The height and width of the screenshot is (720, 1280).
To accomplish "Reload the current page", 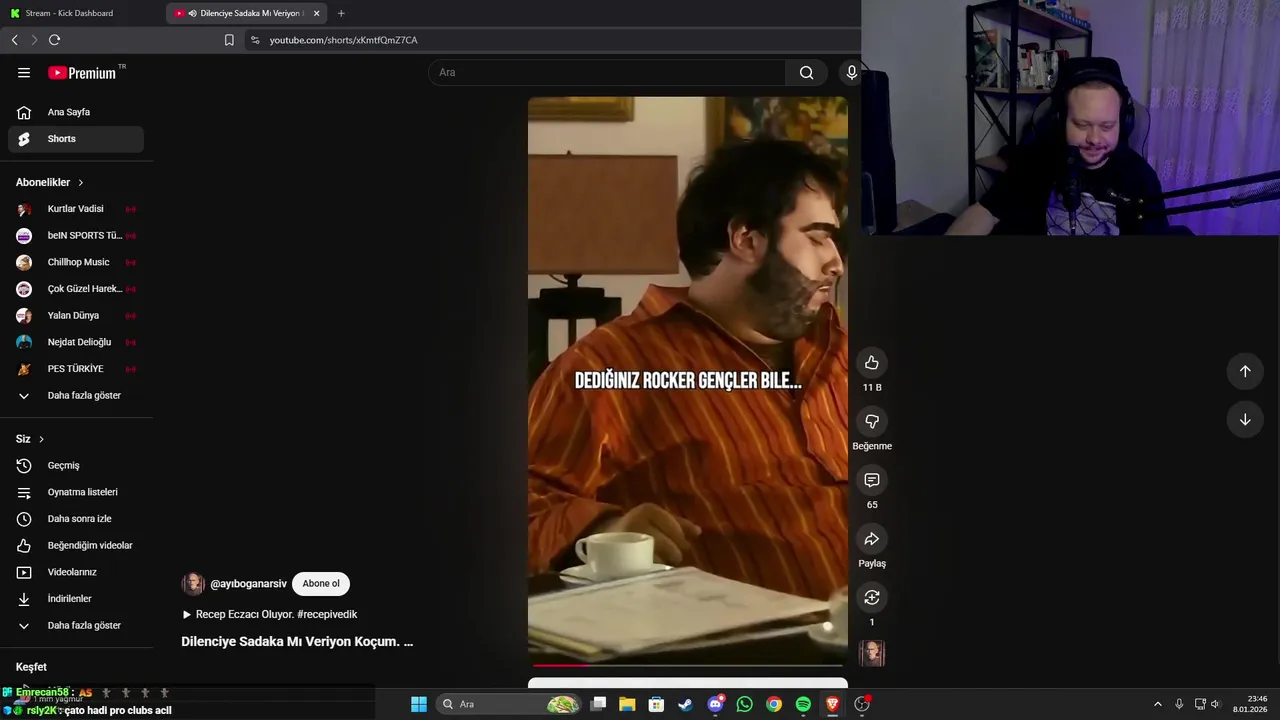I will [x=54, y=40].
